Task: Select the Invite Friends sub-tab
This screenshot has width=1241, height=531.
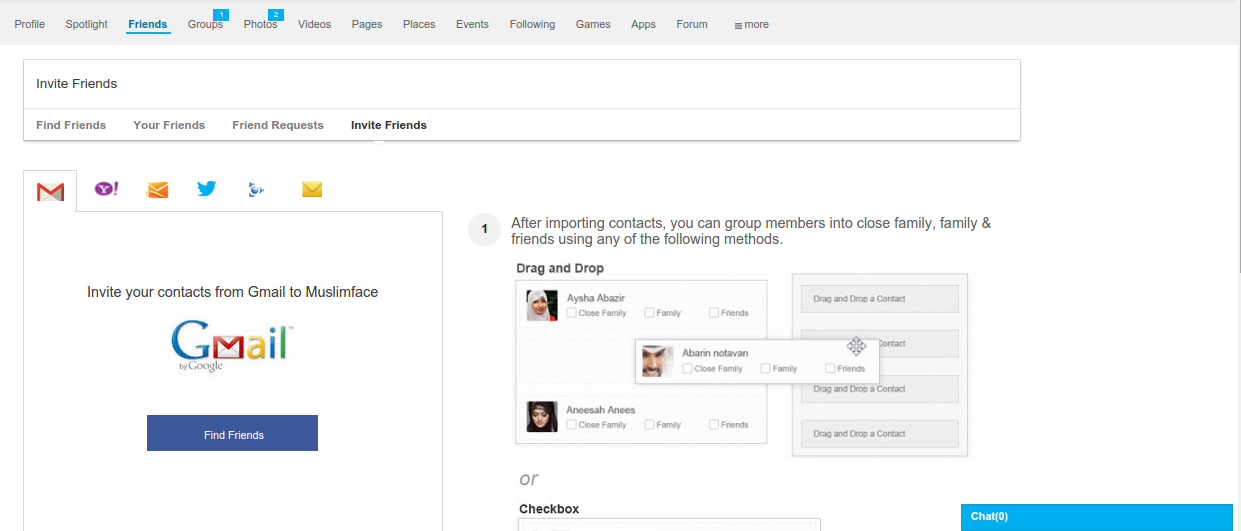Action: tap(389, 125)
